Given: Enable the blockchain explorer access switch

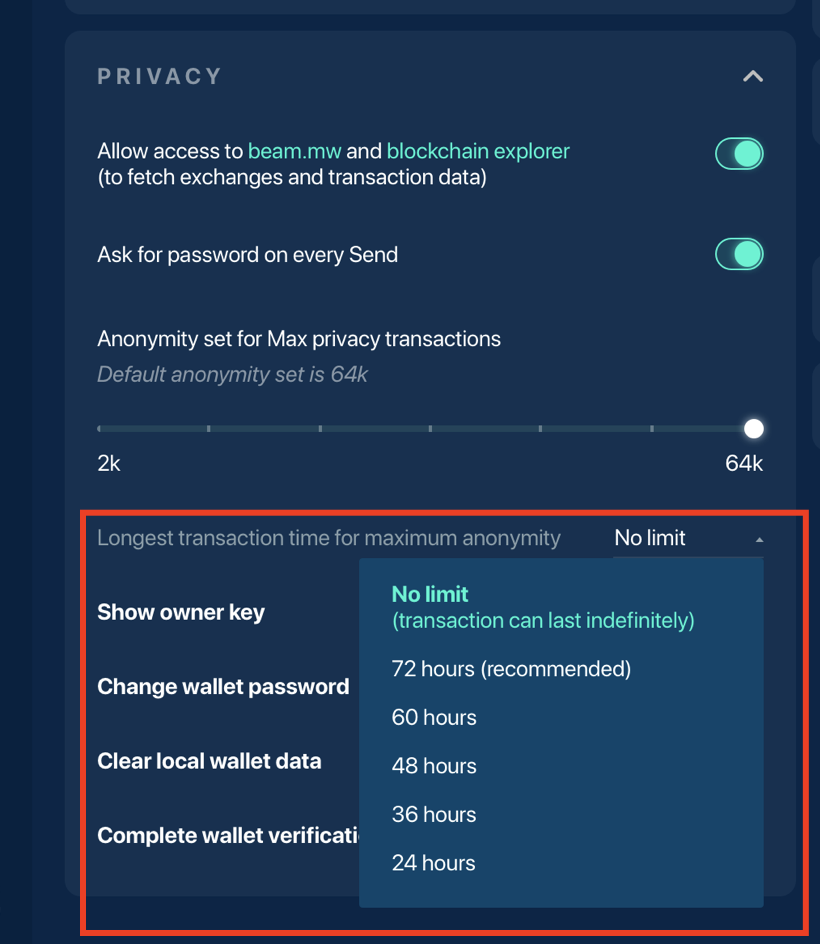Looking at the screenshot, I should [739, 153].
